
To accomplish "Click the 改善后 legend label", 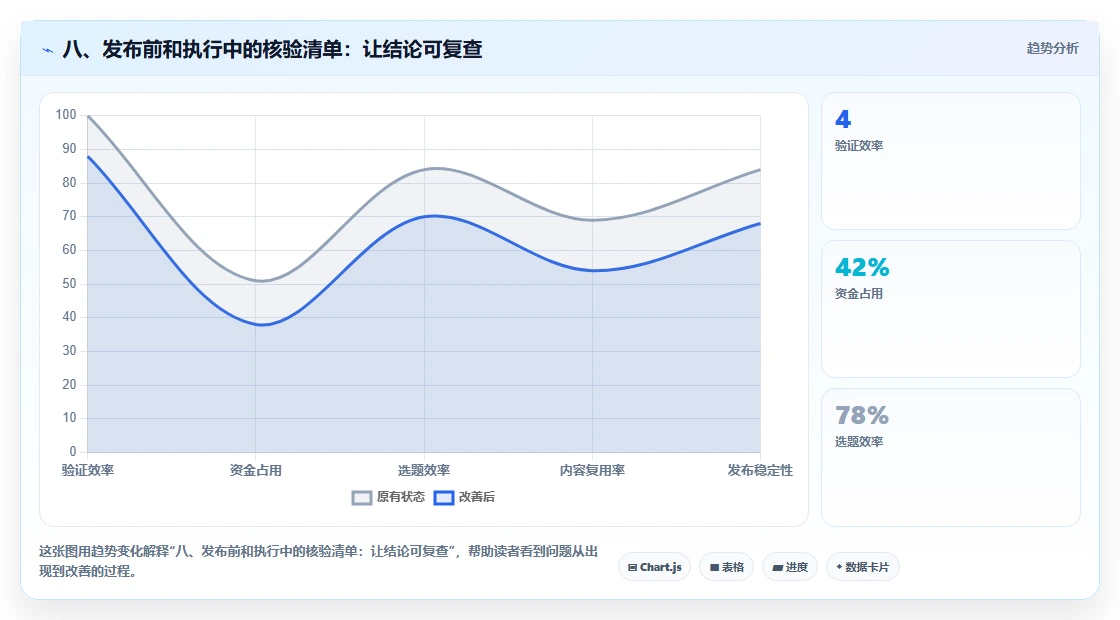I will point(476,496).
